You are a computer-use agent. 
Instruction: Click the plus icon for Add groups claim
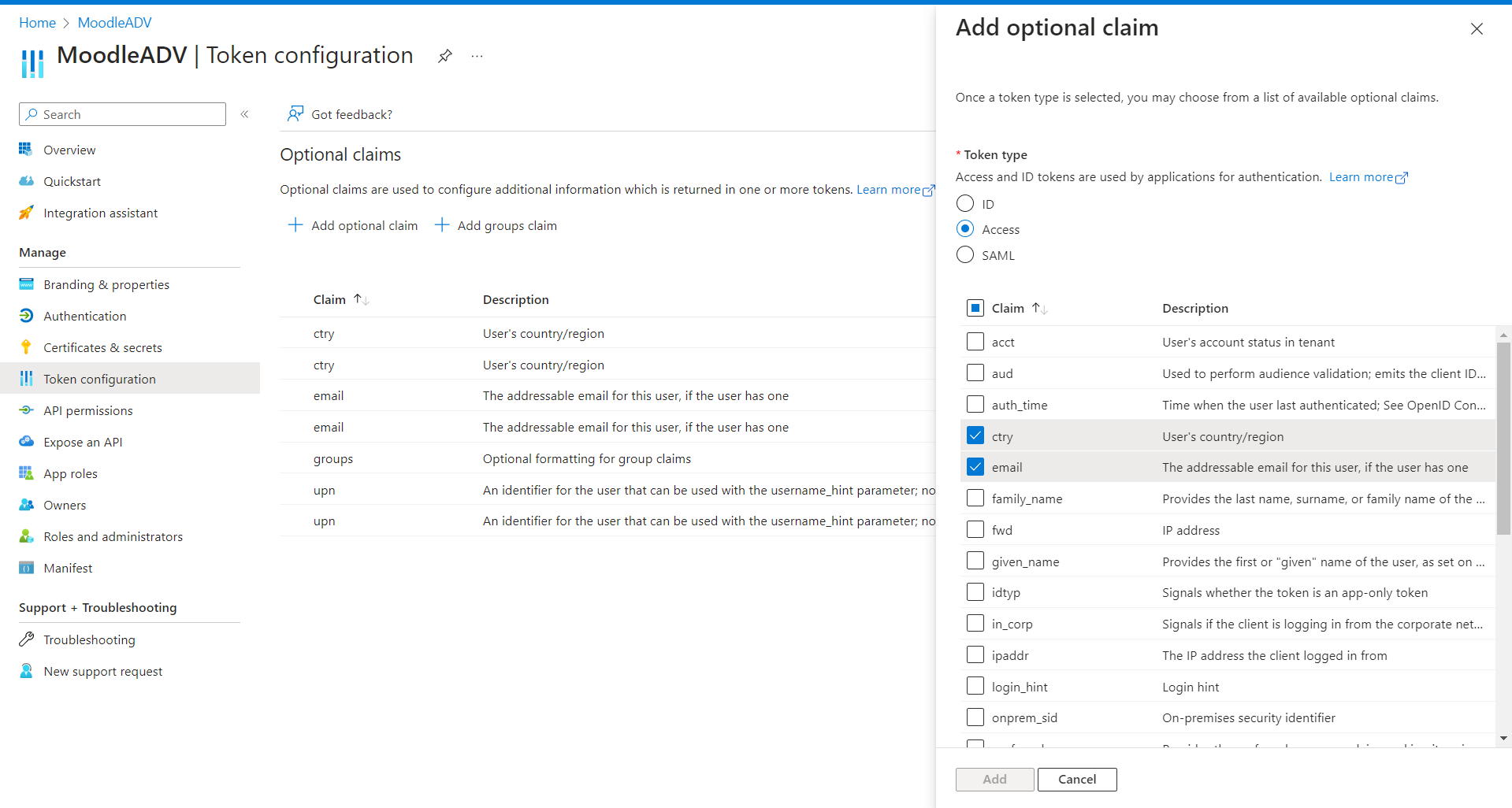click(442, 225)
